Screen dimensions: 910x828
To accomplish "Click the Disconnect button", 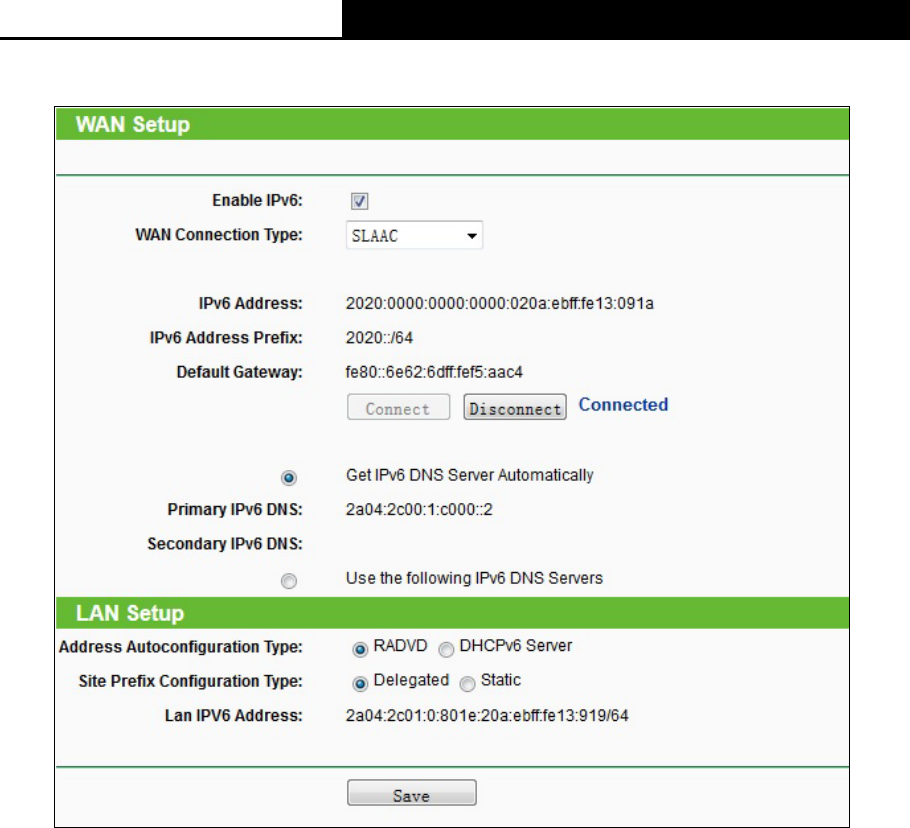I will [515, 407].
